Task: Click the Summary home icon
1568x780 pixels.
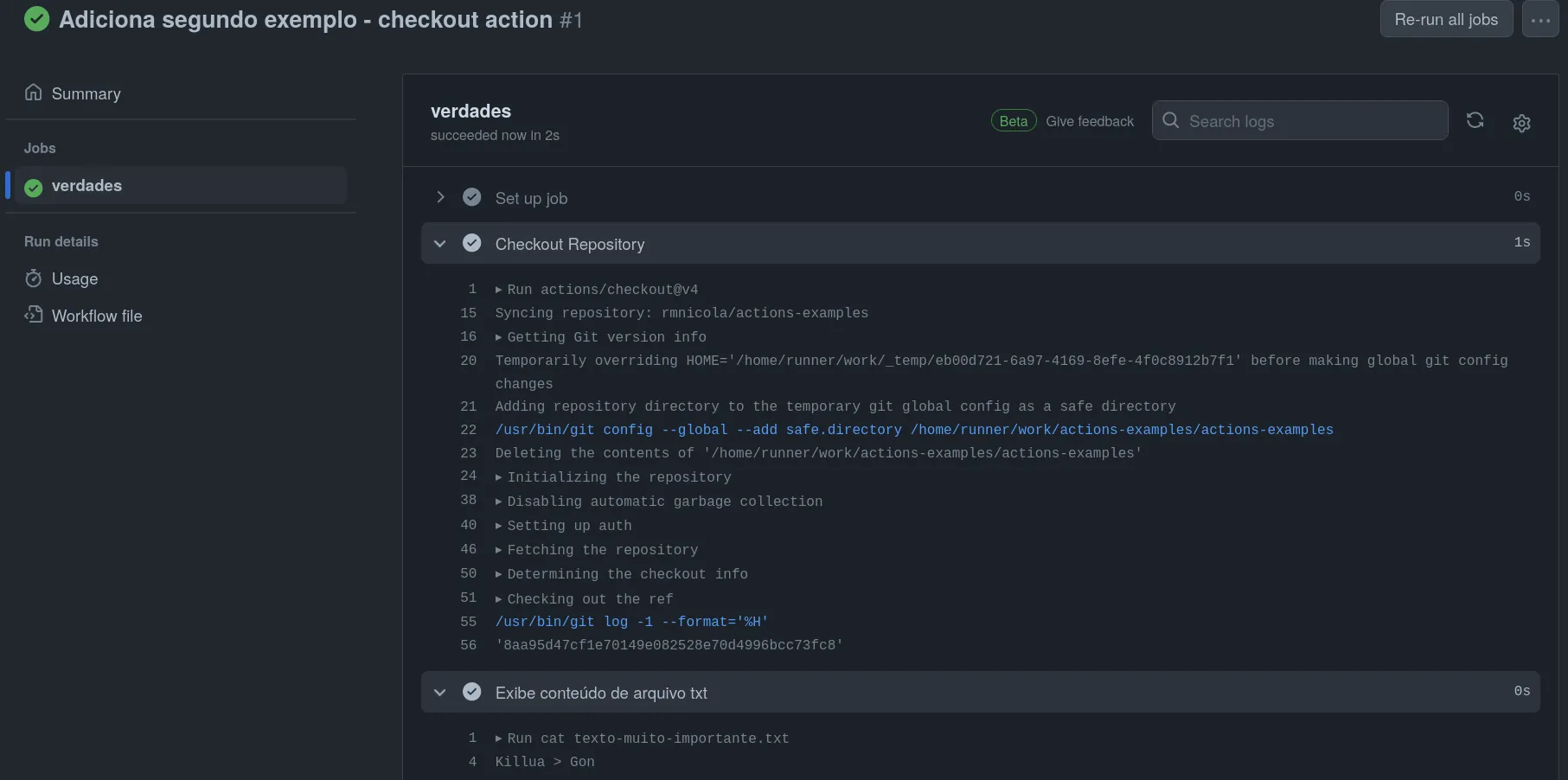Action: pyautogui.click(x=34, y=93)
